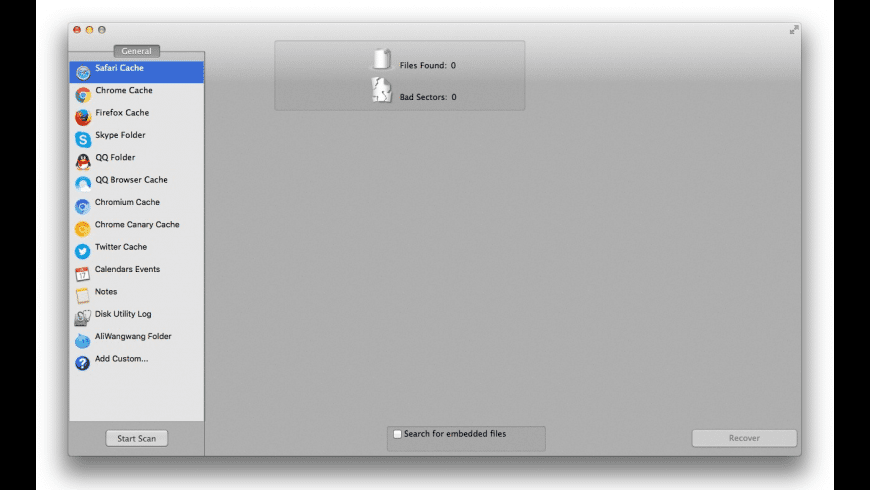Image resolution: width=870 pixels, height=490 pixels.
Task: Close the window with the red button
Action: point(77,29)
